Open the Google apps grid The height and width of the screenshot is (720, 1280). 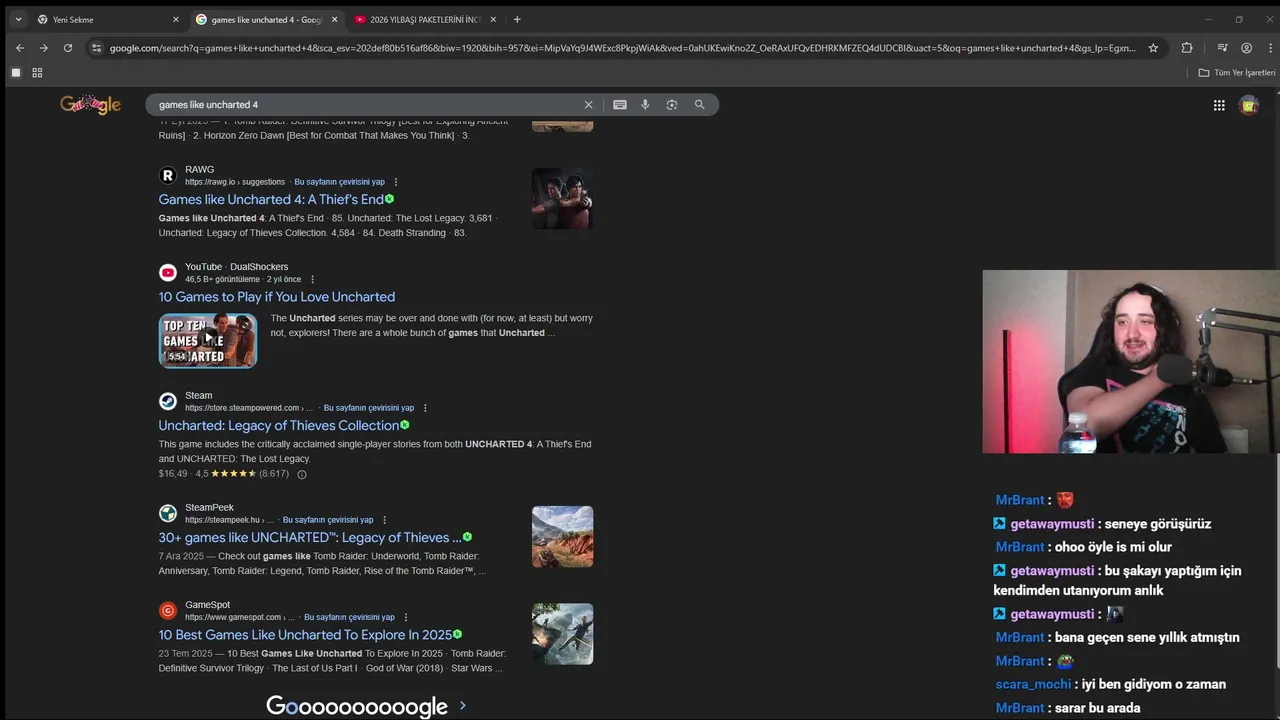[1219, 105]
